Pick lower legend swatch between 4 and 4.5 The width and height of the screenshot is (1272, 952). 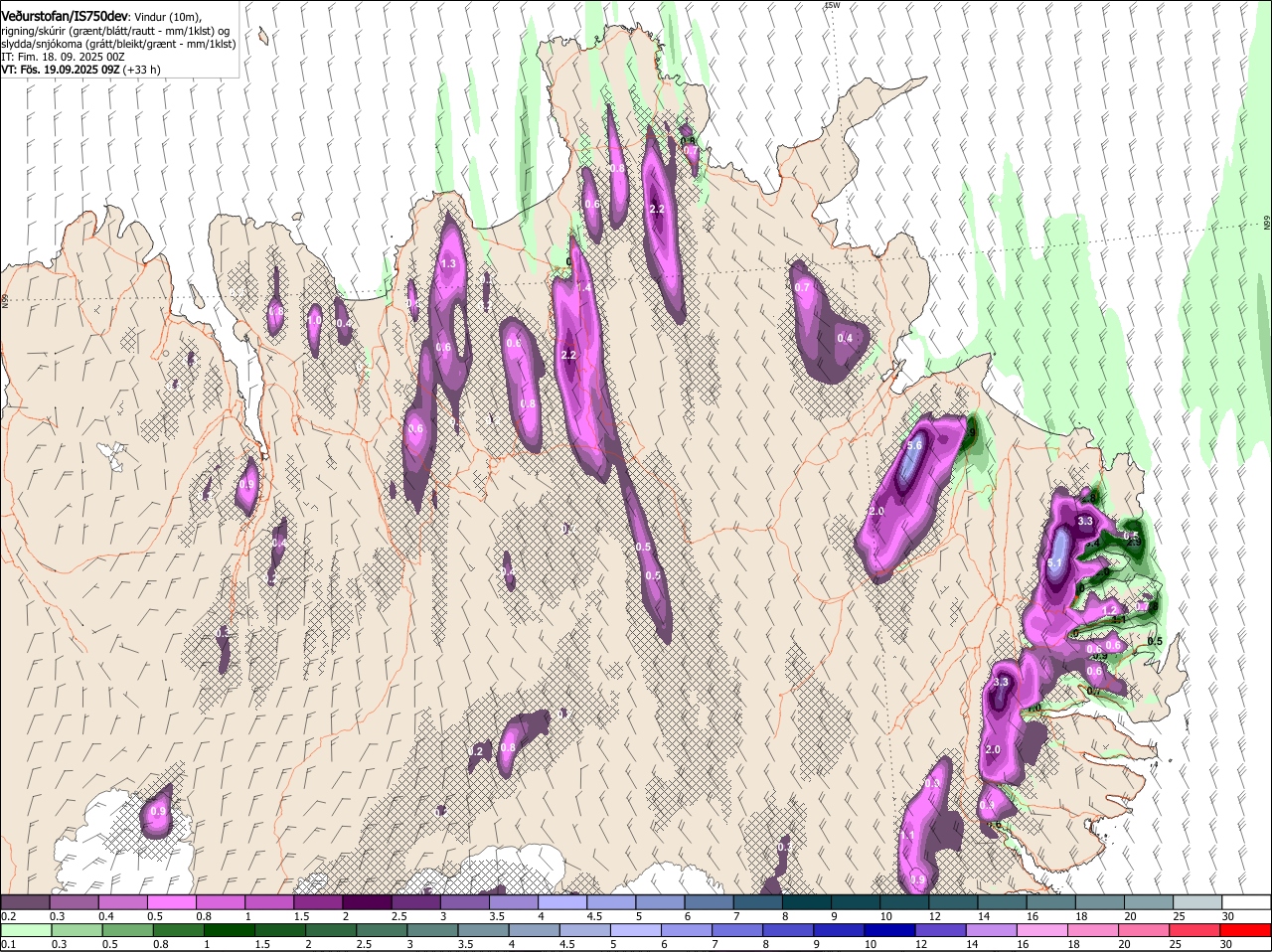pyautogui.click(x=535, y=929)
